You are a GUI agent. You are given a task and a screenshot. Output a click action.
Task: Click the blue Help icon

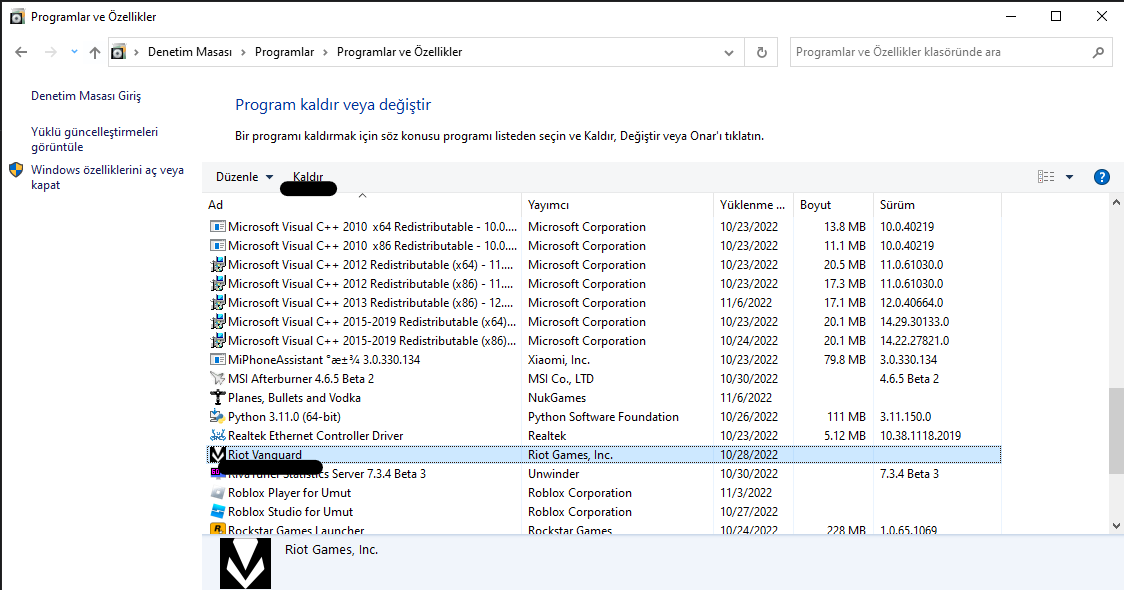pyautogui.click(x=1102, y=177)
